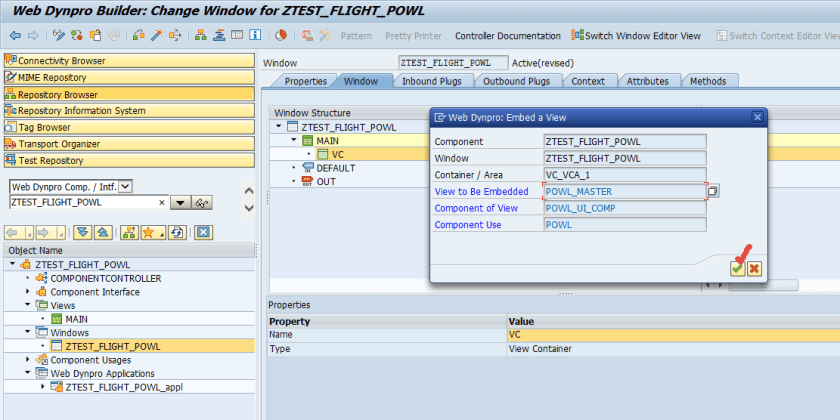Click the superordinate object list hierarchy icon

click(x=129, y=232)
